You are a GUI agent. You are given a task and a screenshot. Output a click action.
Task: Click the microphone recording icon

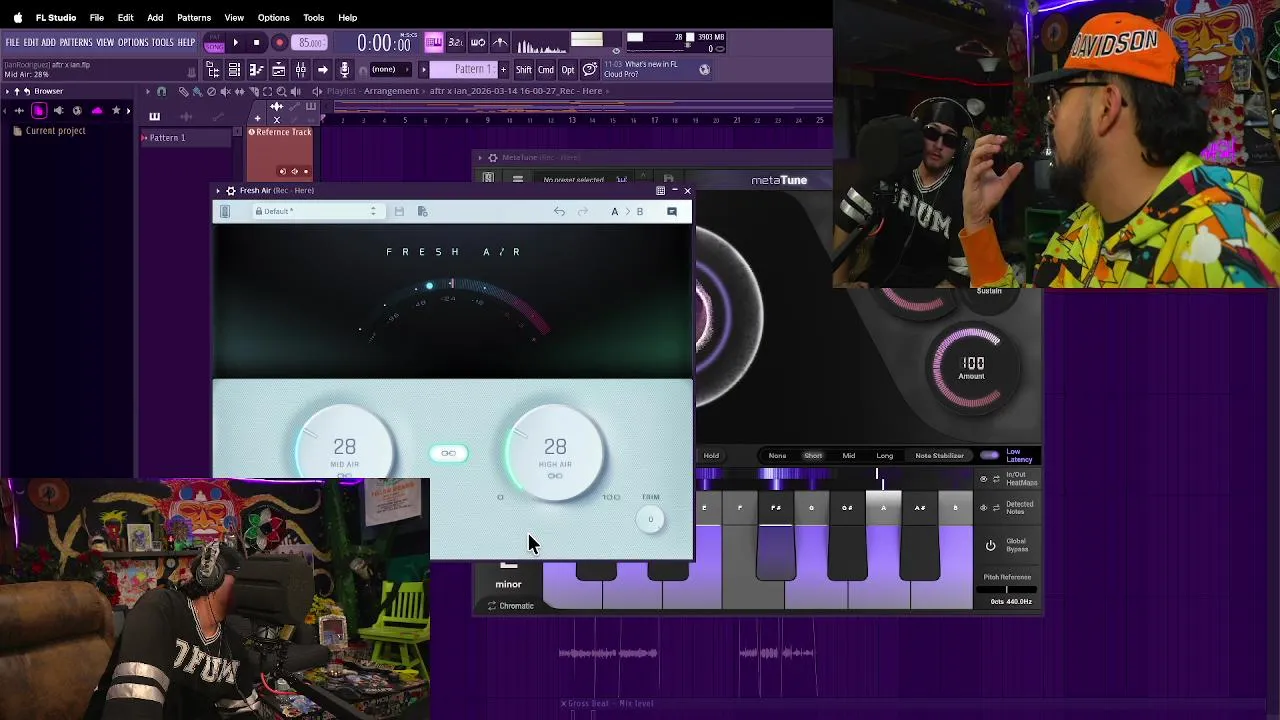point(344,69)
